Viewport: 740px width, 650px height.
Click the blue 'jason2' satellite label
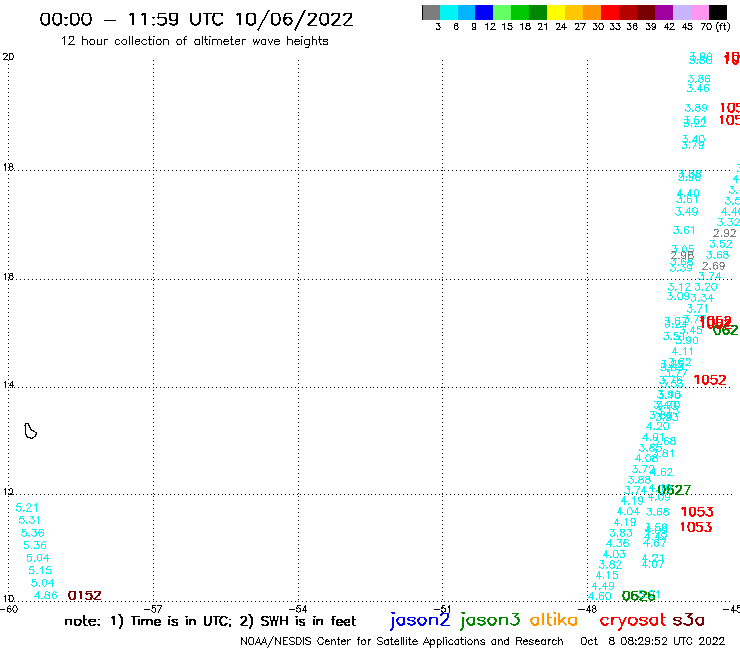(420, 620)
